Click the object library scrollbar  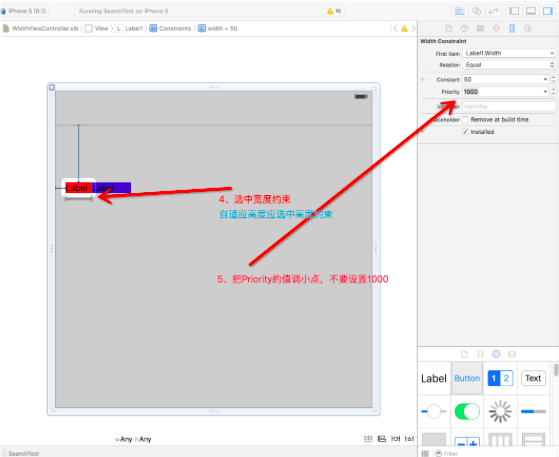[556, 370]
